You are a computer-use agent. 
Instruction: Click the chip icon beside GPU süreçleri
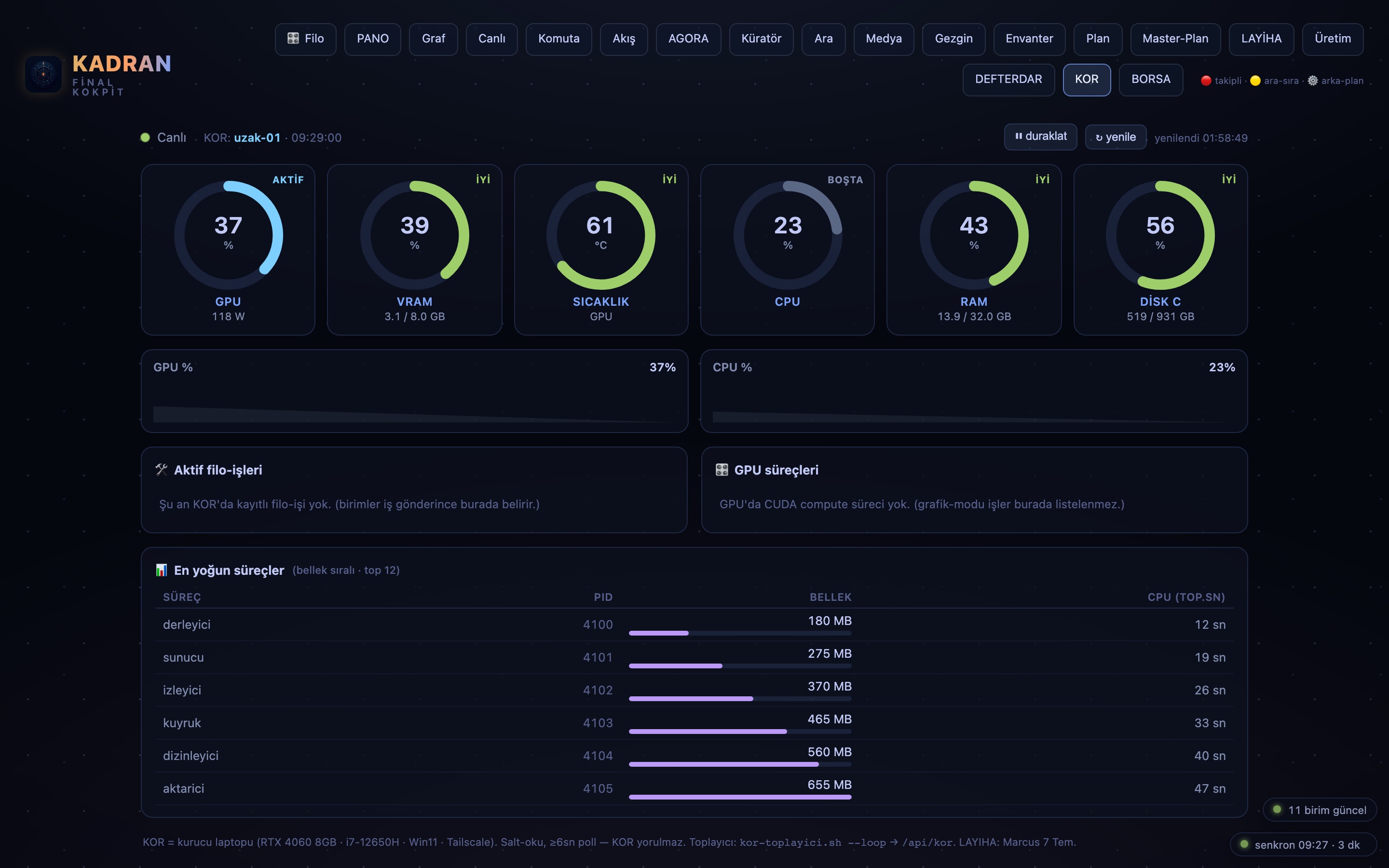click(722, 470)
